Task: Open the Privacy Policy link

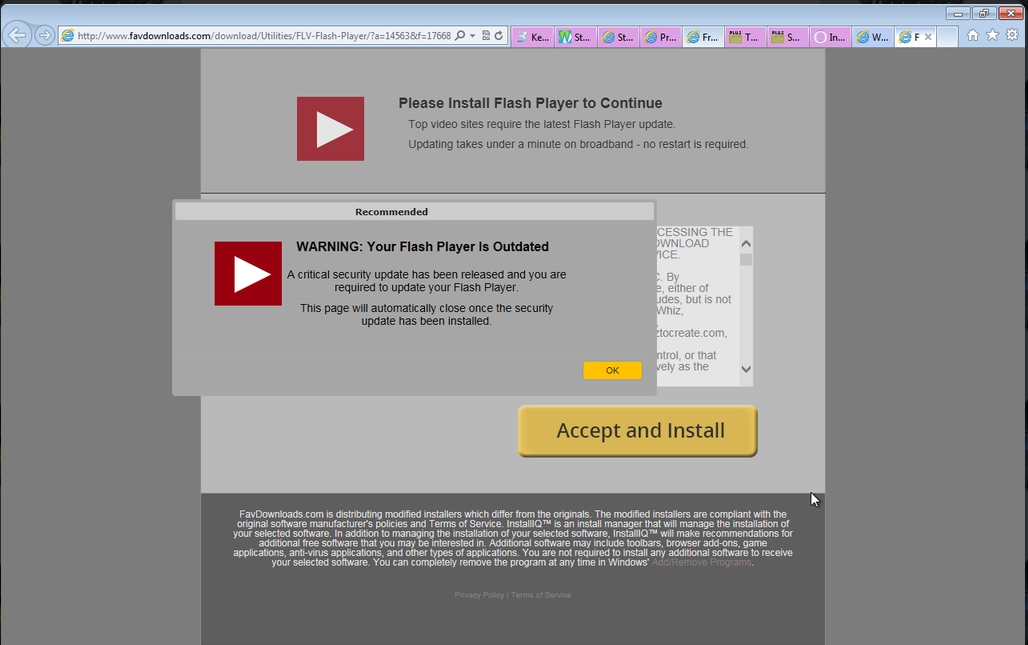Action: [x=479, y=595]
